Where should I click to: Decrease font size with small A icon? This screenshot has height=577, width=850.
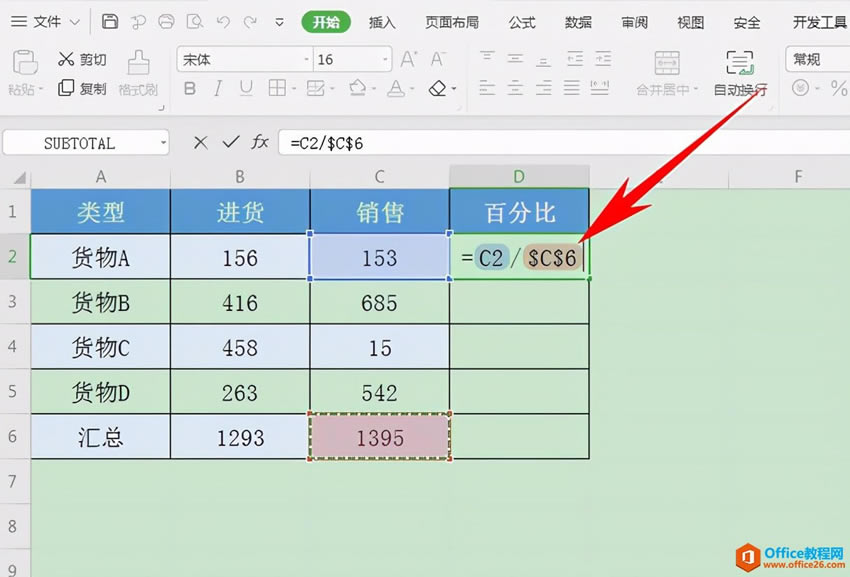click(x=437, y=59)
